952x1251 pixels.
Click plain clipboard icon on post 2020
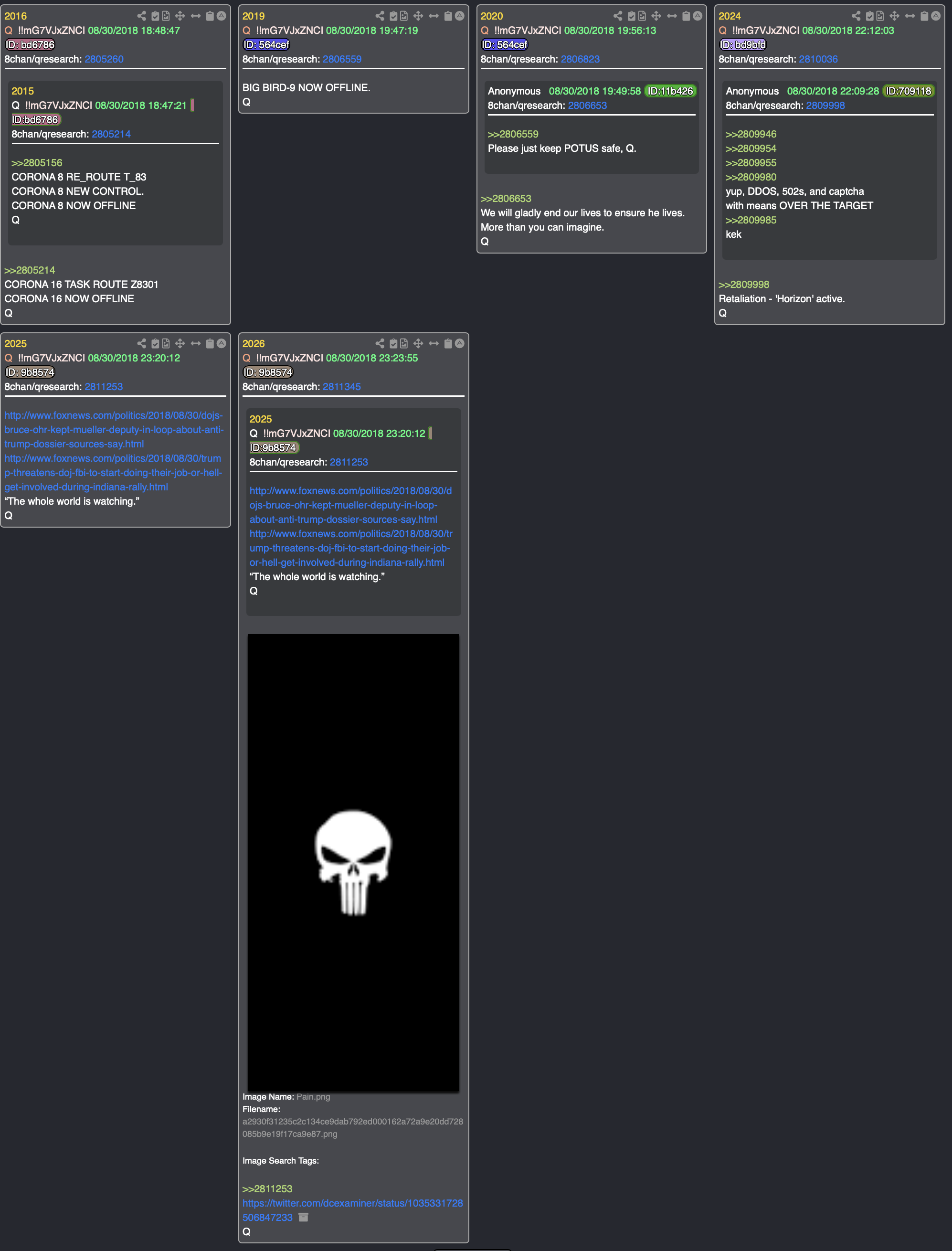686,16
